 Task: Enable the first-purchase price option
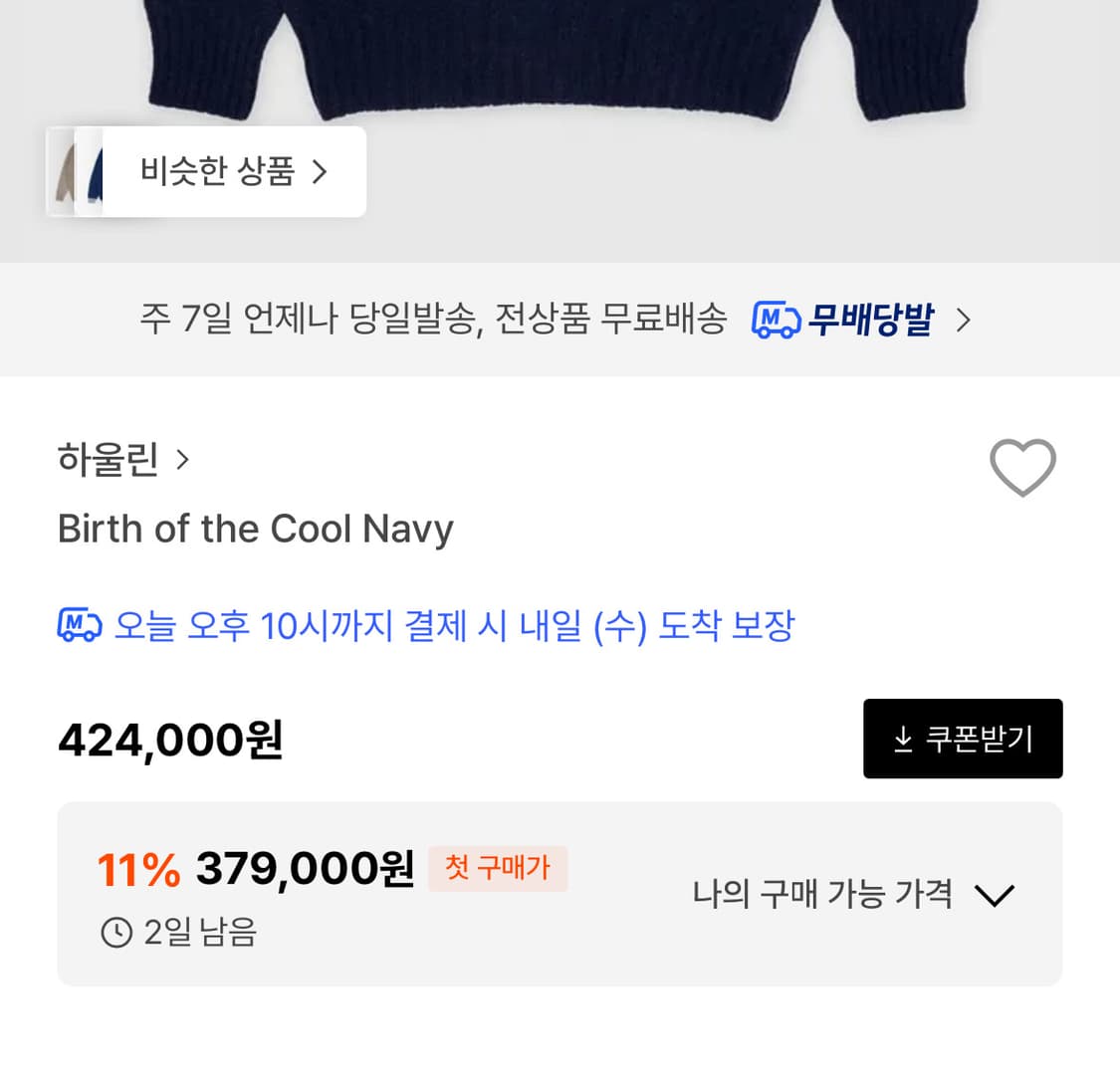tap(498, 868)
